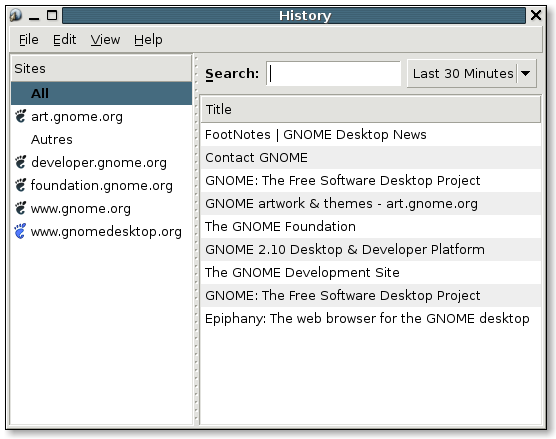Select The GNOME Development Site row
This screenshot has height=439, width=556.
371,272
